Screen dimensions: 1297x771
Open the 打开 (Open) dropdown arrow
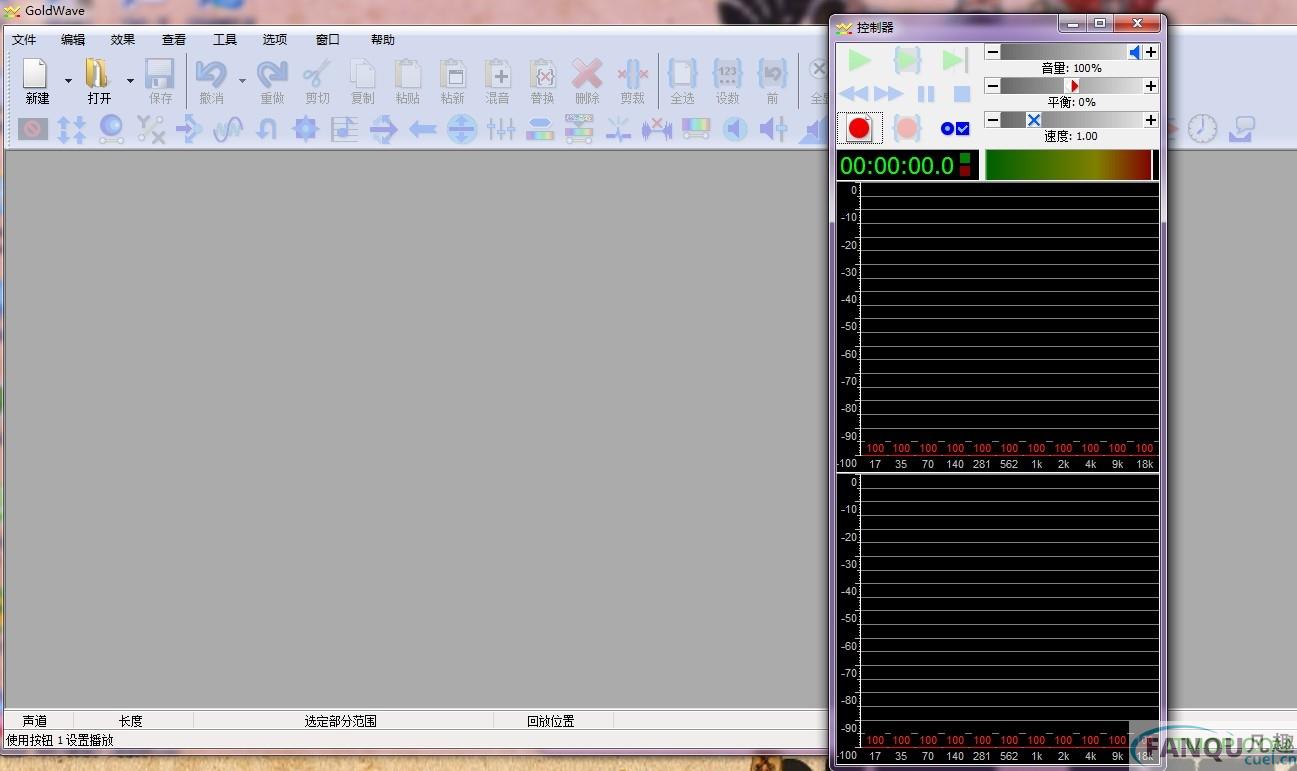pyautogui.click(x=130, y=80)
